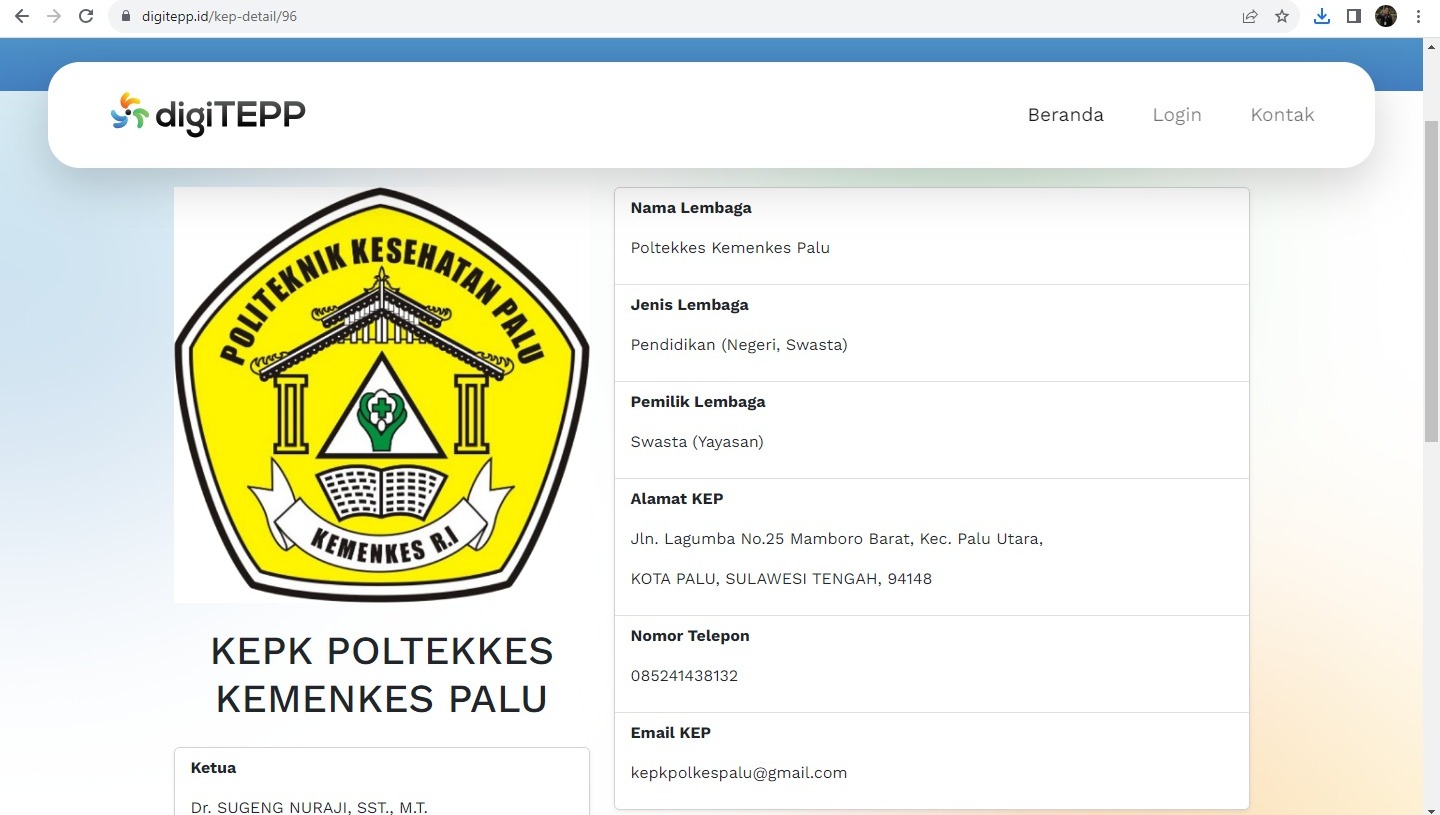
Task: Click the text KOTA PALU, SULAWESI TENGAH, 94148
Action: coord(781,579)
